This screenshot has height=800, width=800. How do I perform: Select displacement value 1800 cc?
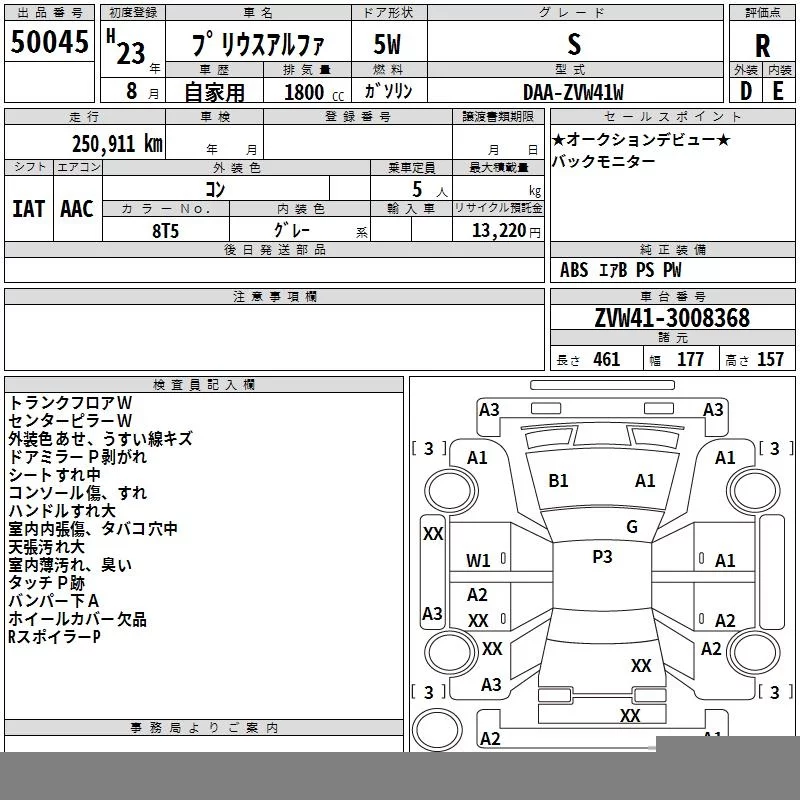(x=314, y=92)
